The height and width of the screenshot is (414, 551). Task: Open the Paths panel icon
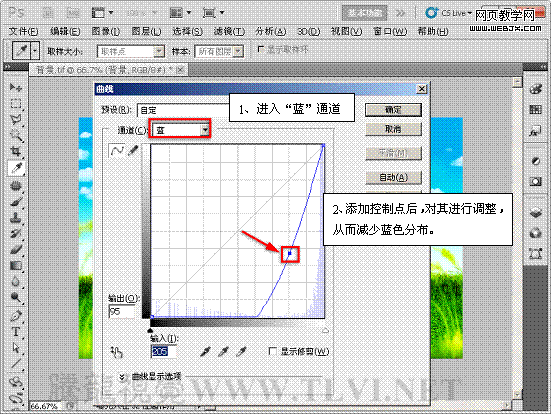click(x=536, y=253)
